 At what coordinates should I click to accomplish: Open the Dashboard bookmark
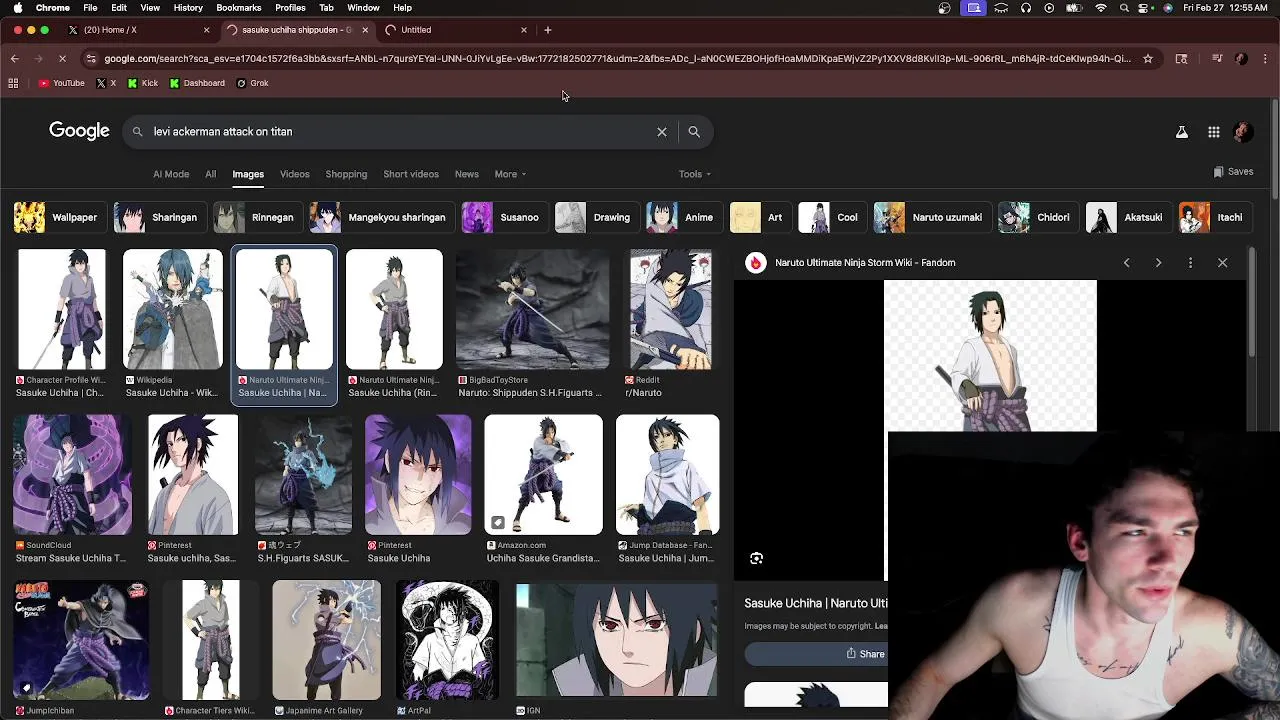196,83
